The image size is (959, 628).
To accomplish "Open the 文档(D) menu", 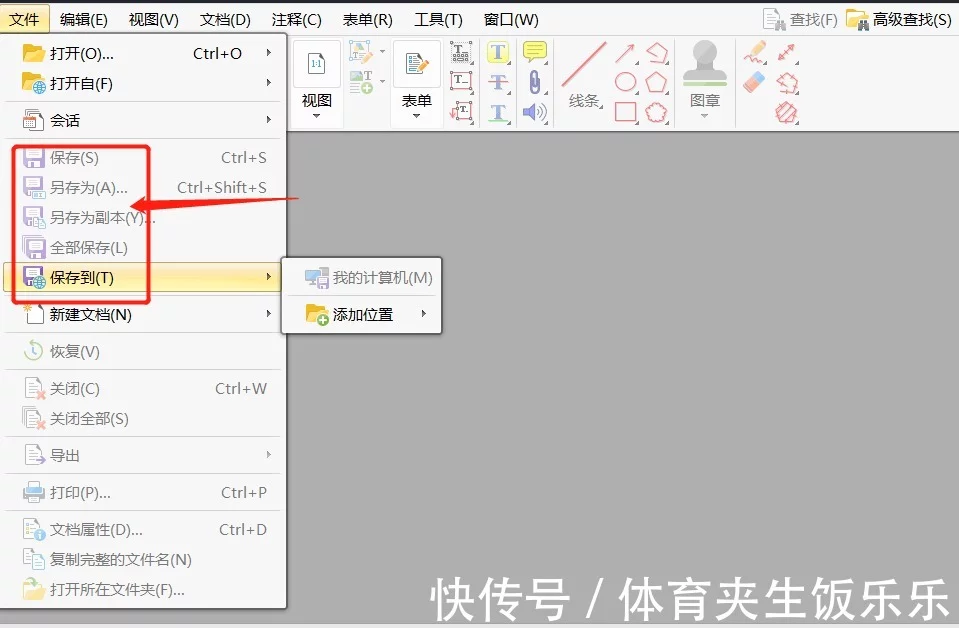I will pyautogui.click(x=225, y=20).
